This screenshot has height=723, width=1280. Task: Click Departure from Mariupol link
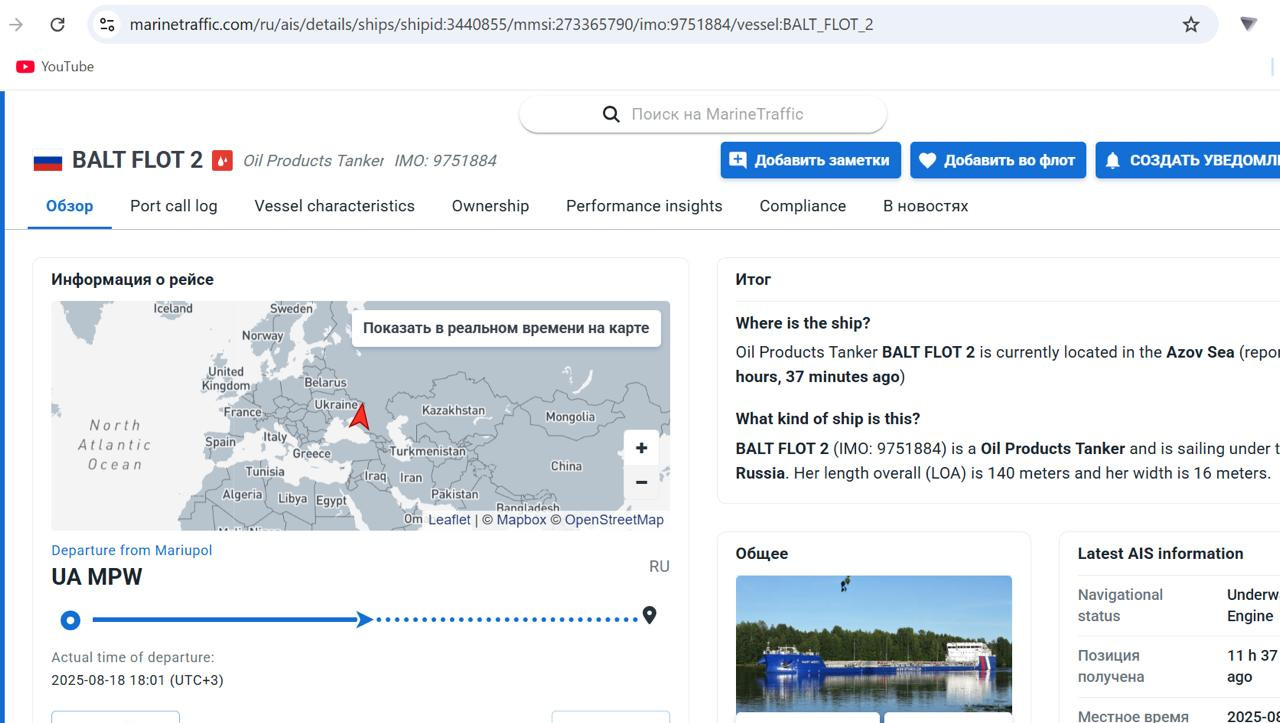(x=132, y=550)
